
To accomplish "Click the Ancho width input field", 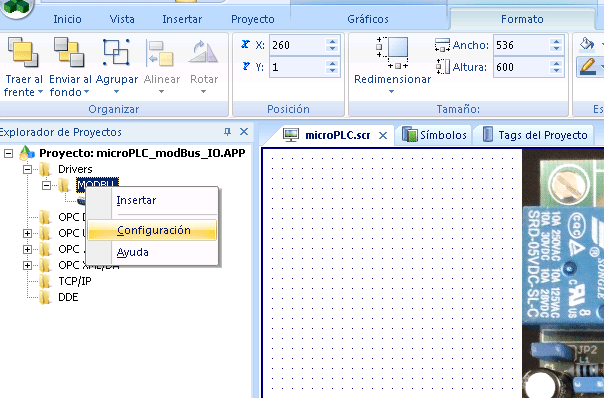I will point(521,45).
